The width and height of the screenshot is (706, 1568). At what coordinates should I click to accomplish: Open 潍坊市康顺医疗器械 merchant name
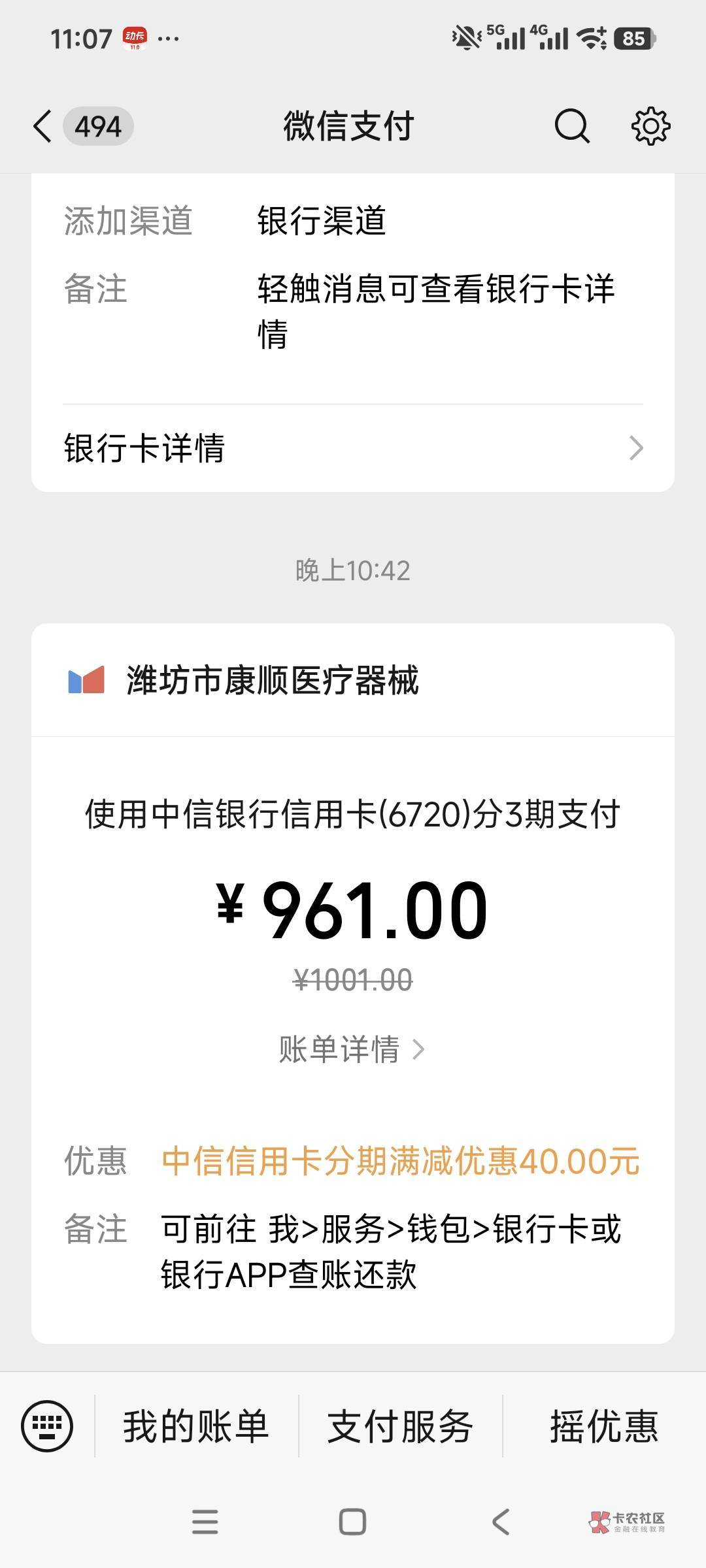point(272,680)
